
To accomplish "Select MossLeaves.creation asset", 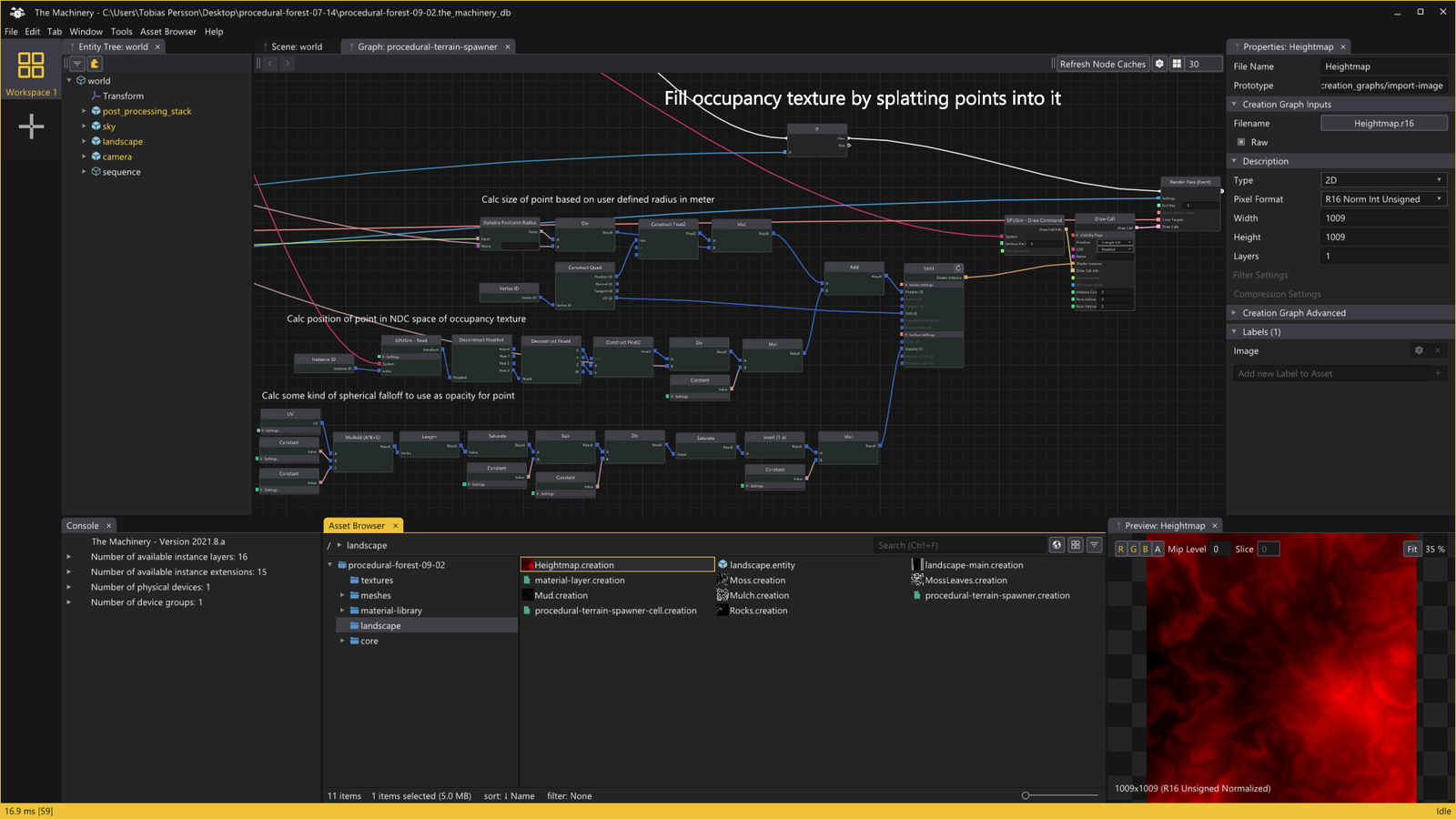I will (x=959, y=581).
